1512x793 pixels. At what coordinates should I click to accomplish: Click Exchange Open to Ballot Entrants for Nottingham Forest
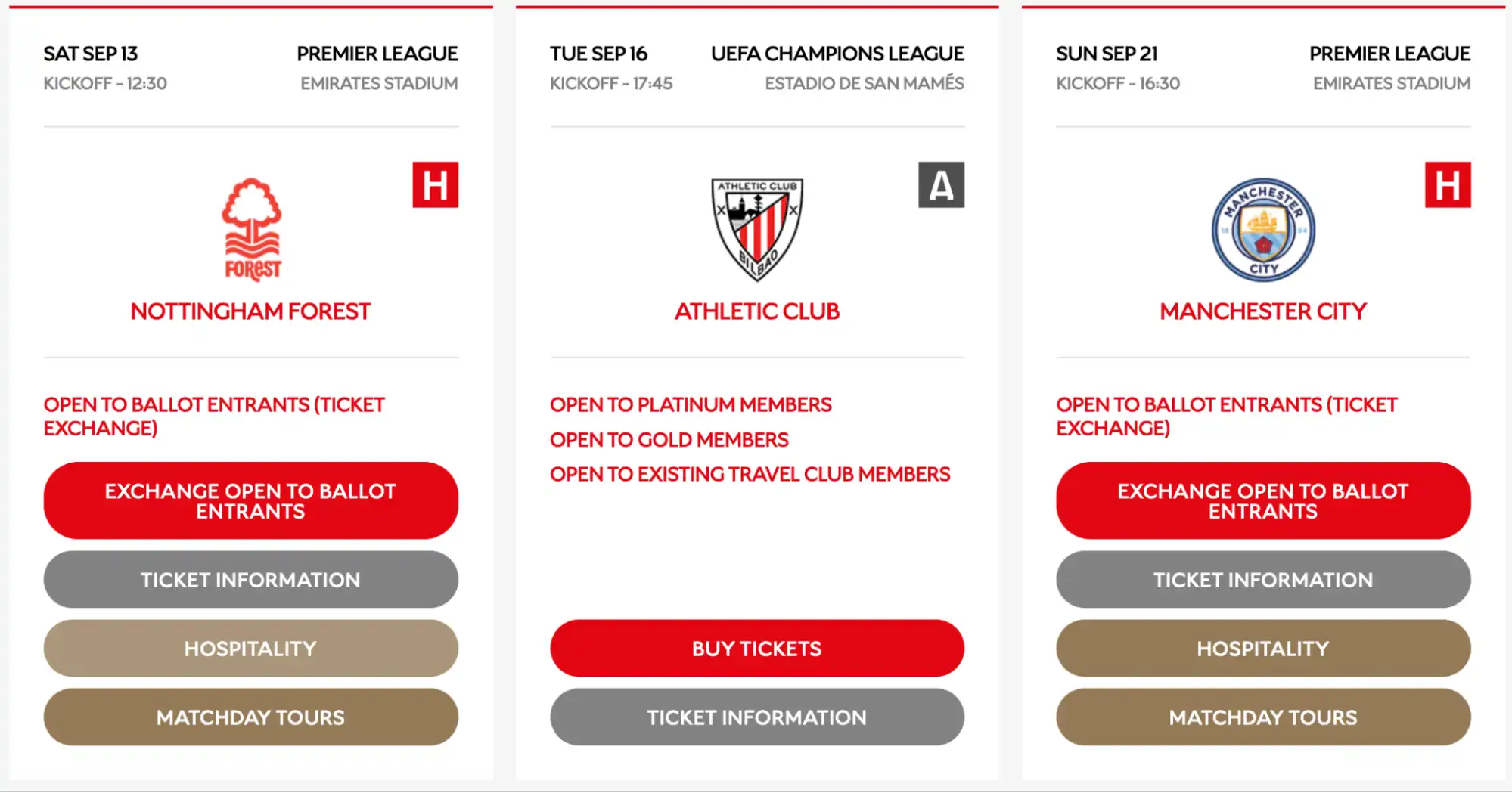(x=251, y=500)
